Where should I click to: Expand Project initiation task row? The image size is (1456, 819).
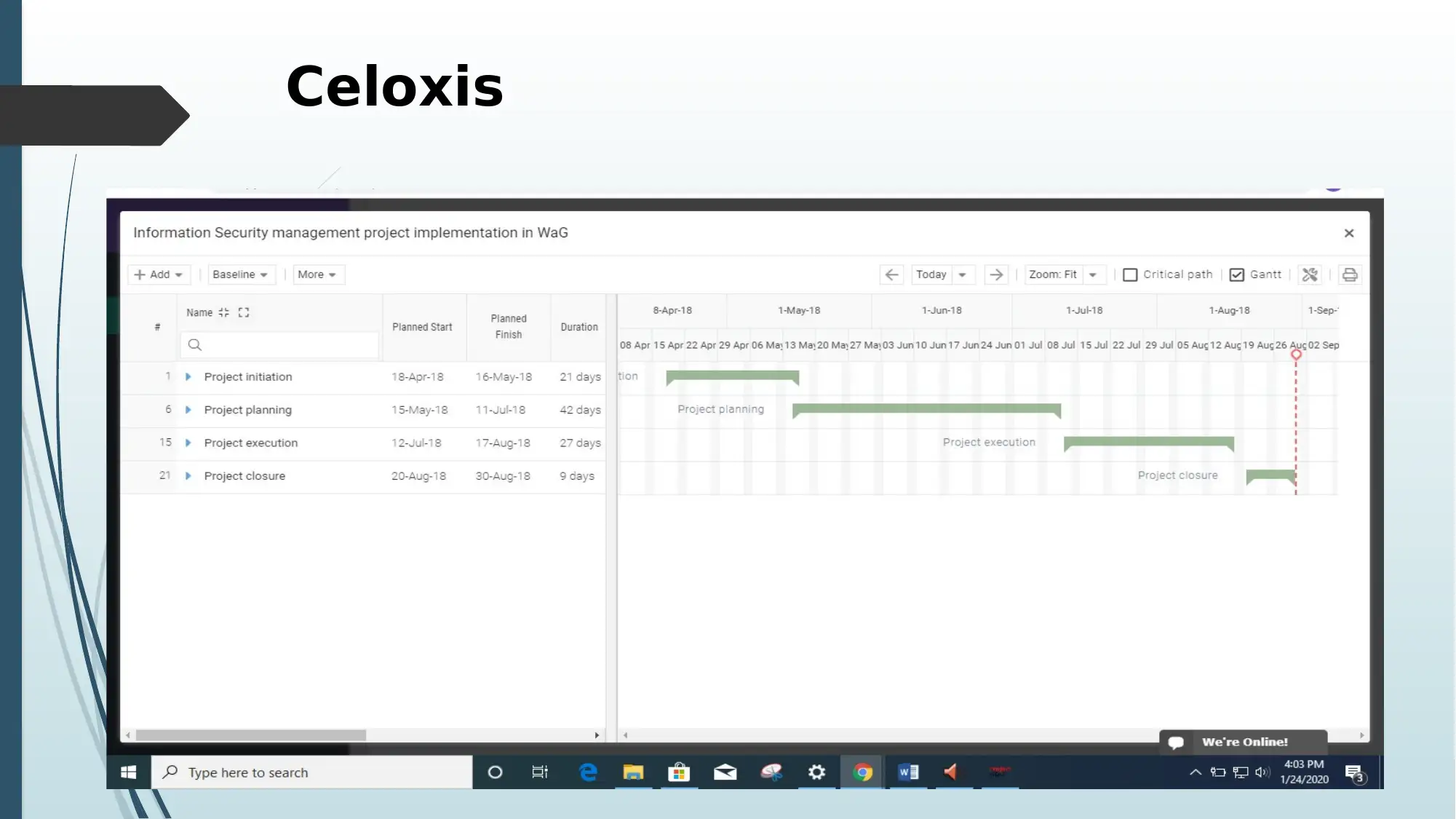(189, 376)
